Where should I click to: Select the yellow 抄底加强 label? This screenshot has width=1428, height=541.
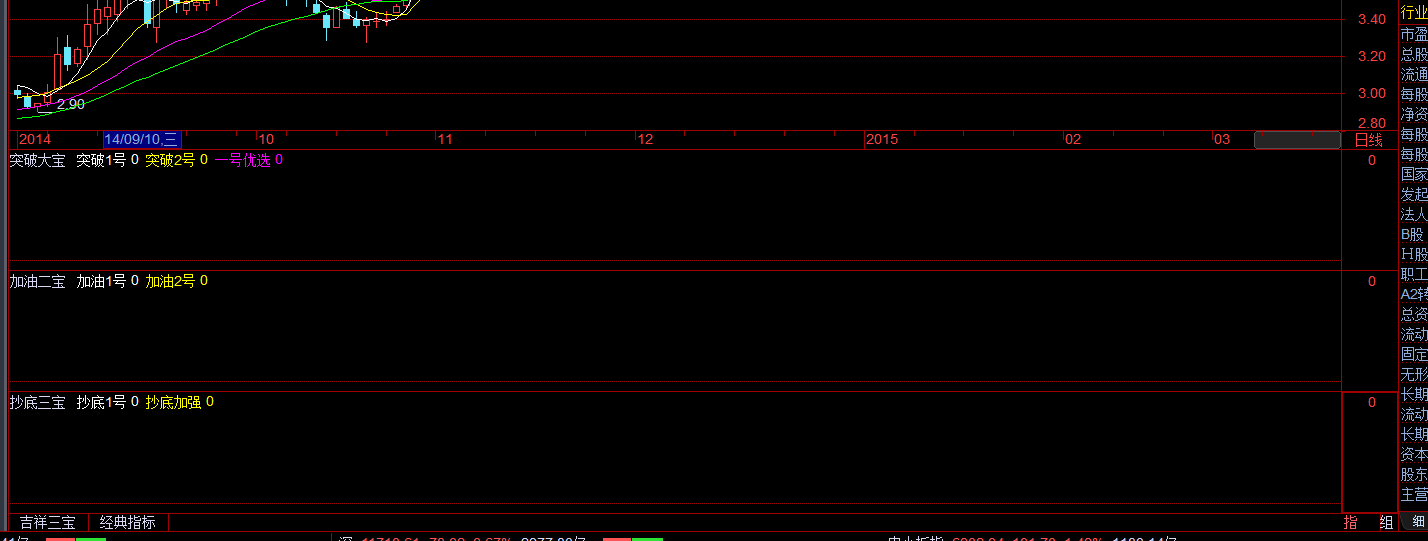(x=173, y=402)
